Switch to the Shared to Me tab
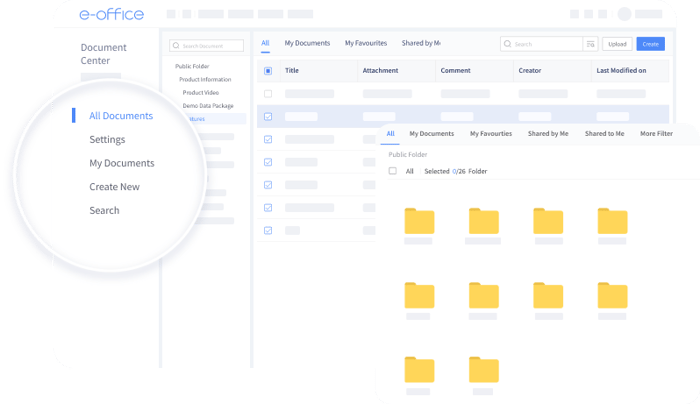The height and width of the screenshot is (404, 700). pos(604,133)
